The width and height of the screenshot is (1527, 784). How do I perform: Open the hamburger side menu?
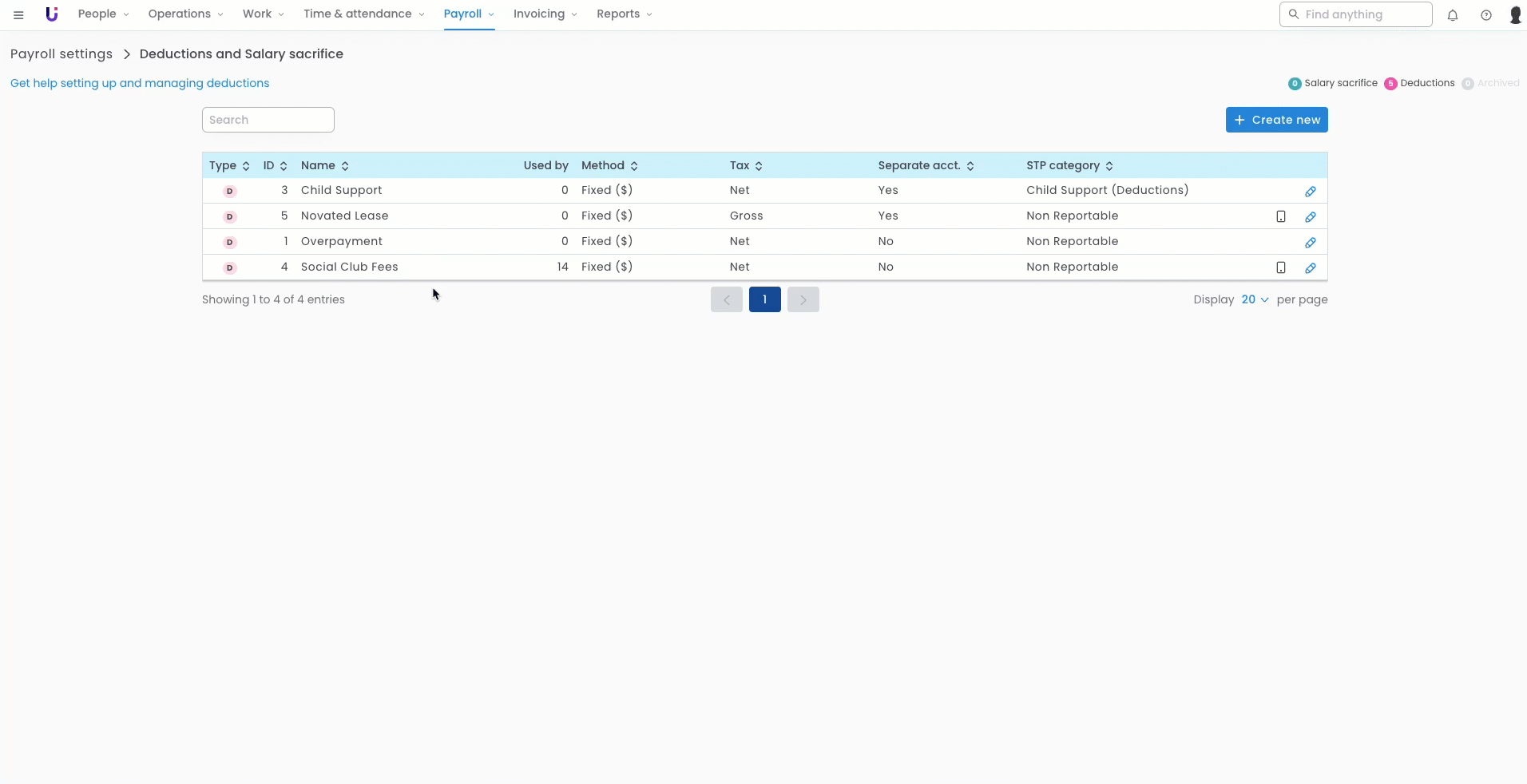tap(18, 15)
